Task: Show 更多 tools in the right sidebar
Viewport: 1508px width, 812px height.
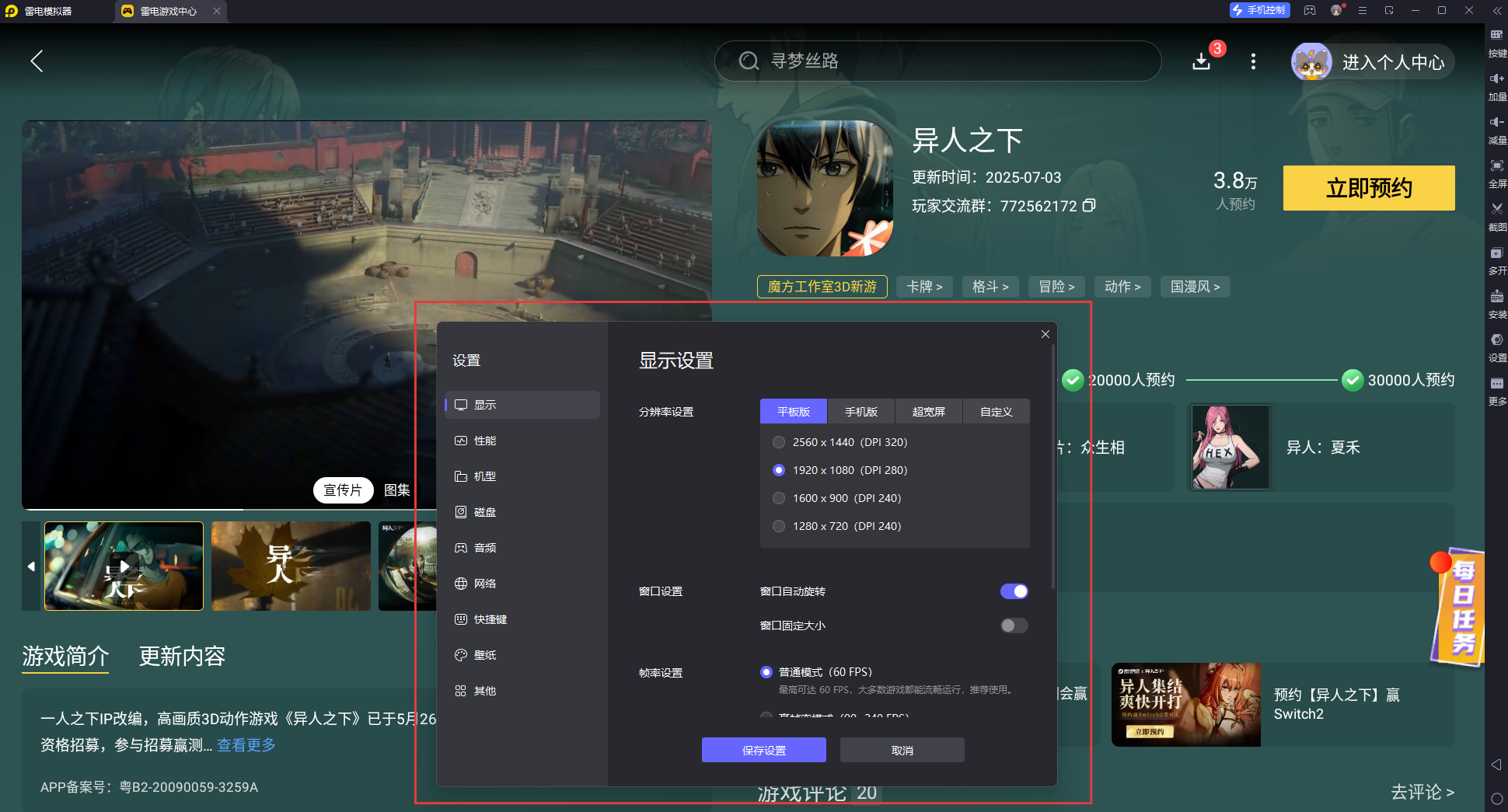Action: coord(1497,391)
